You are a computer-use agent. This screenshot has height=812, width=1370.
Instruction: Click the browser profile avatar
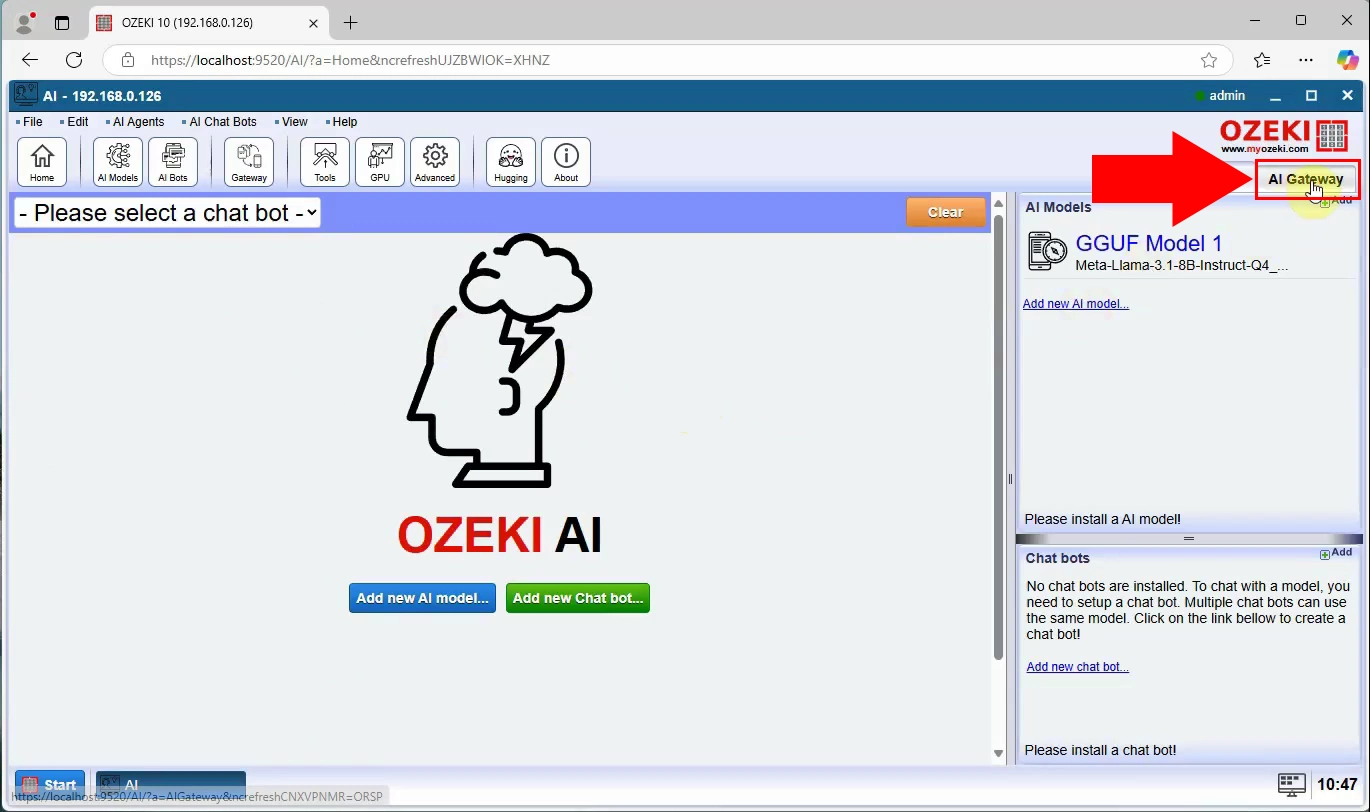click(x=25, y=22)
